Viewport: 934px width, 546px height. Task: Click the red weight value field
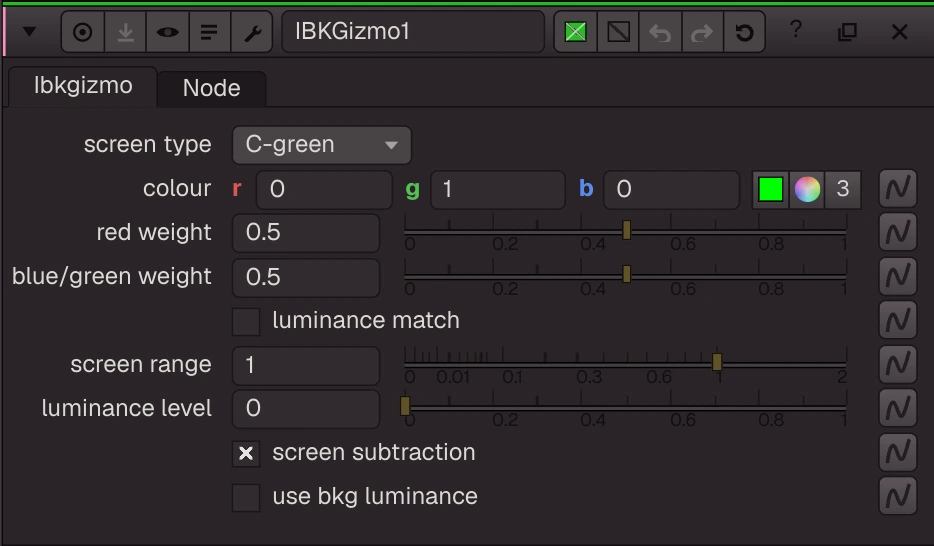(306, 233)
